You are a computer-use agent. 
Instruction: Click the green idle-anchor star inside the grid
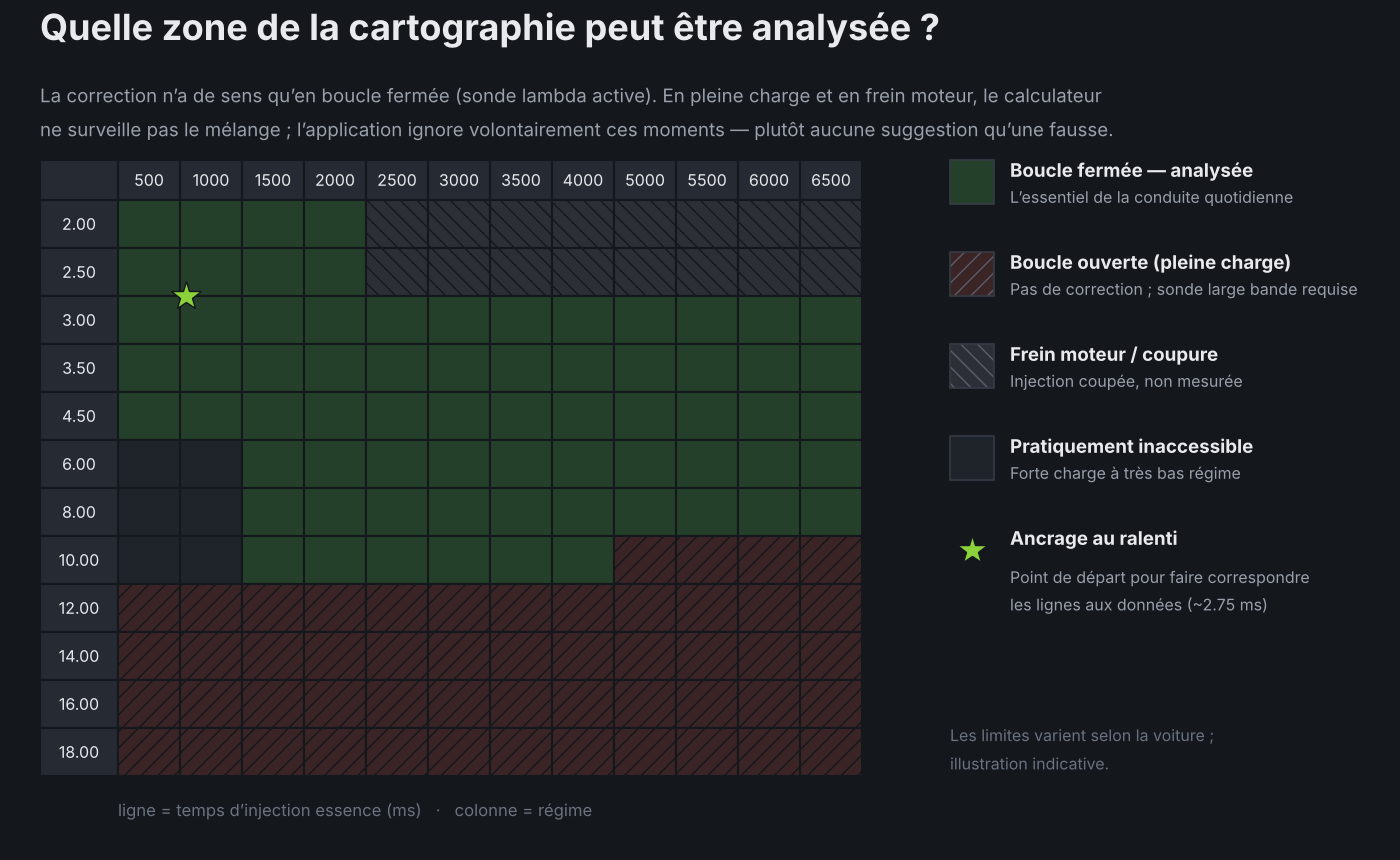[x=187, y=296]
